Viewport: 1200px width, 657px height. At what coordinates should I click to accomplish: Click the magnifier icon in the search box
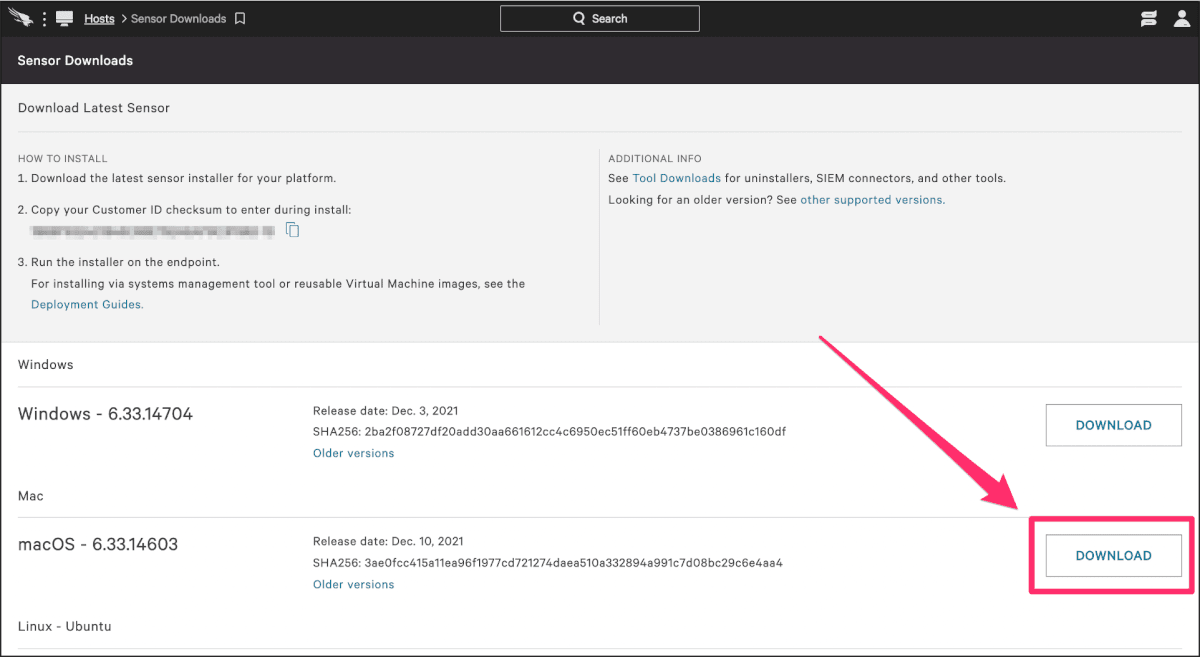coord(579,18)
